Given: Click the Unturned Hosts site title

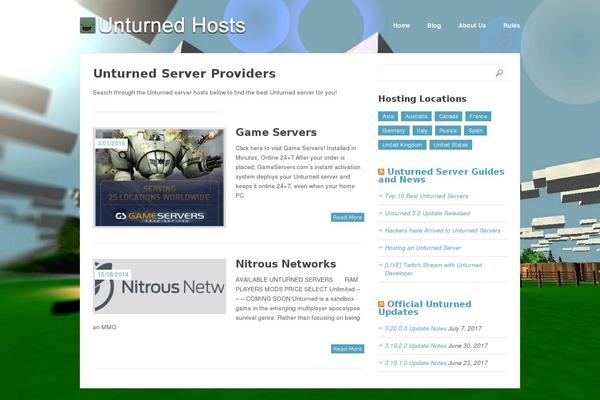Looking at the screenshot, I should click(172, 26).
